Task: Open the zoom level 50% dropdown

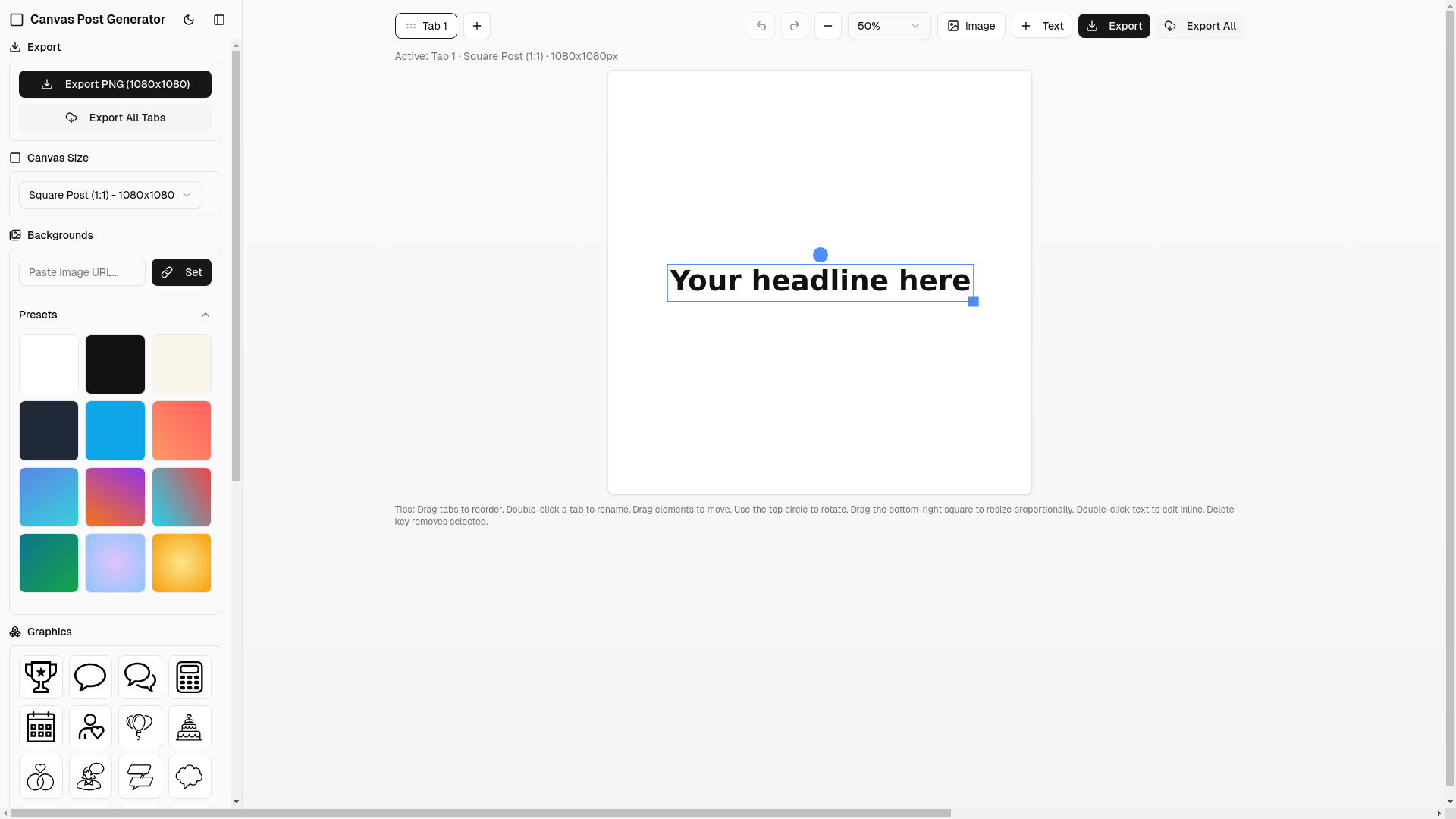Action: point(889,26)
